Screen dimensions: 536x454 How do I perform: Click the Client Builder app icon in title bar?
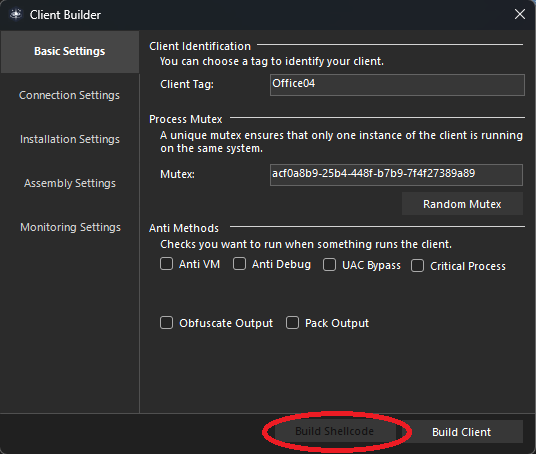coord(16,15)
